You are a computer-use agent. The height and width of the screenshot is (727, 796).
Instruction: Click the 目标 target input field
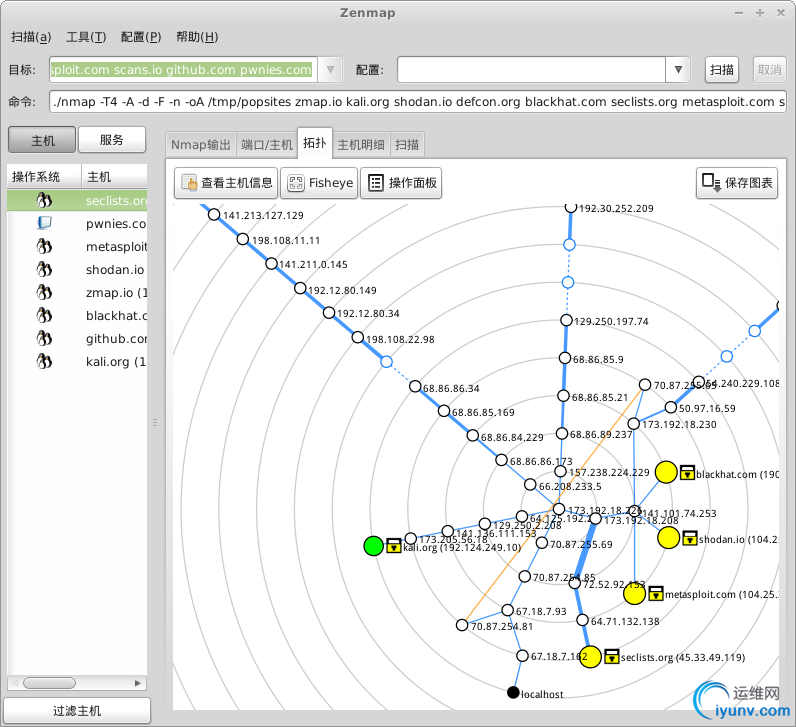point(183,70)
